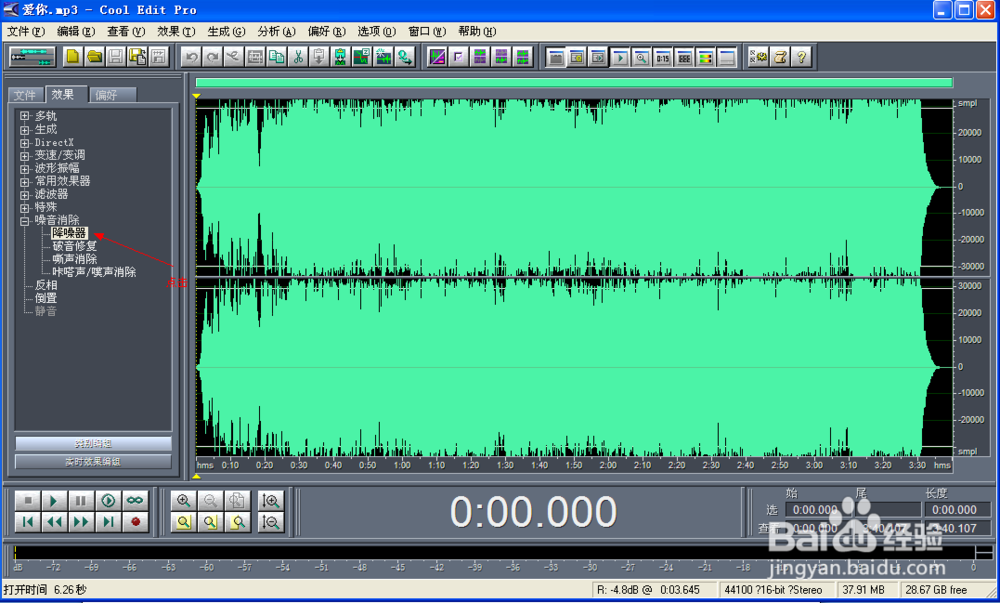Image resolution: width=1000 pixels, height=603 pixels.
Task: Switch to the 文件 panel tab
Action: [x=26, y=95]
